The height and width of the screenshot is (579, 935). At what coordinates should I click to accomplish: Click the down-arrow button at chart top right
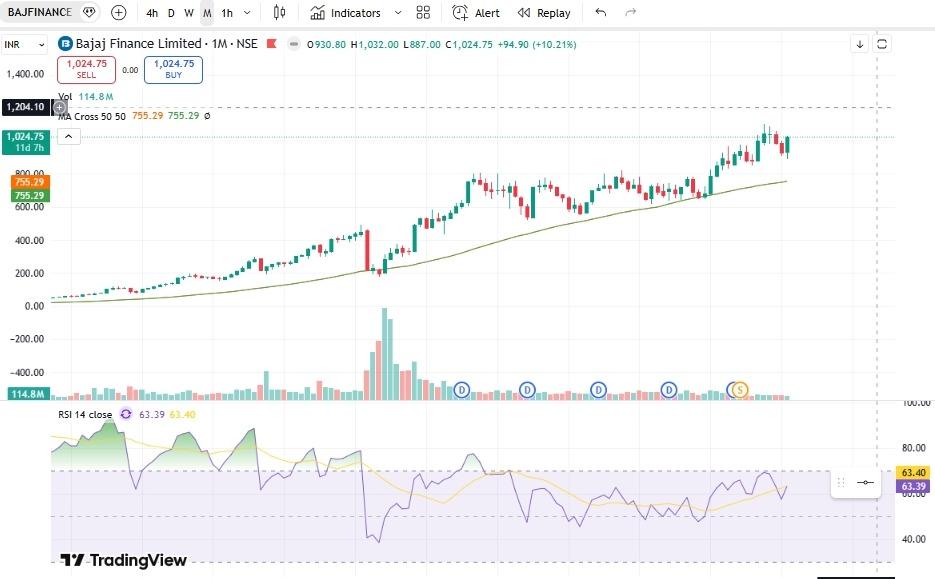click(859, 44)
